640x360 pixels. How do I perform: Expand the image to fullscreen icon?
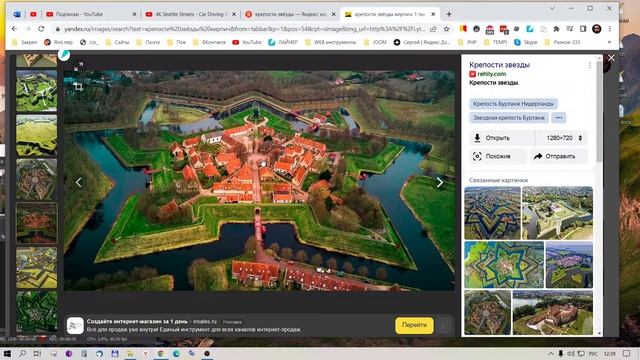(78, 66)
